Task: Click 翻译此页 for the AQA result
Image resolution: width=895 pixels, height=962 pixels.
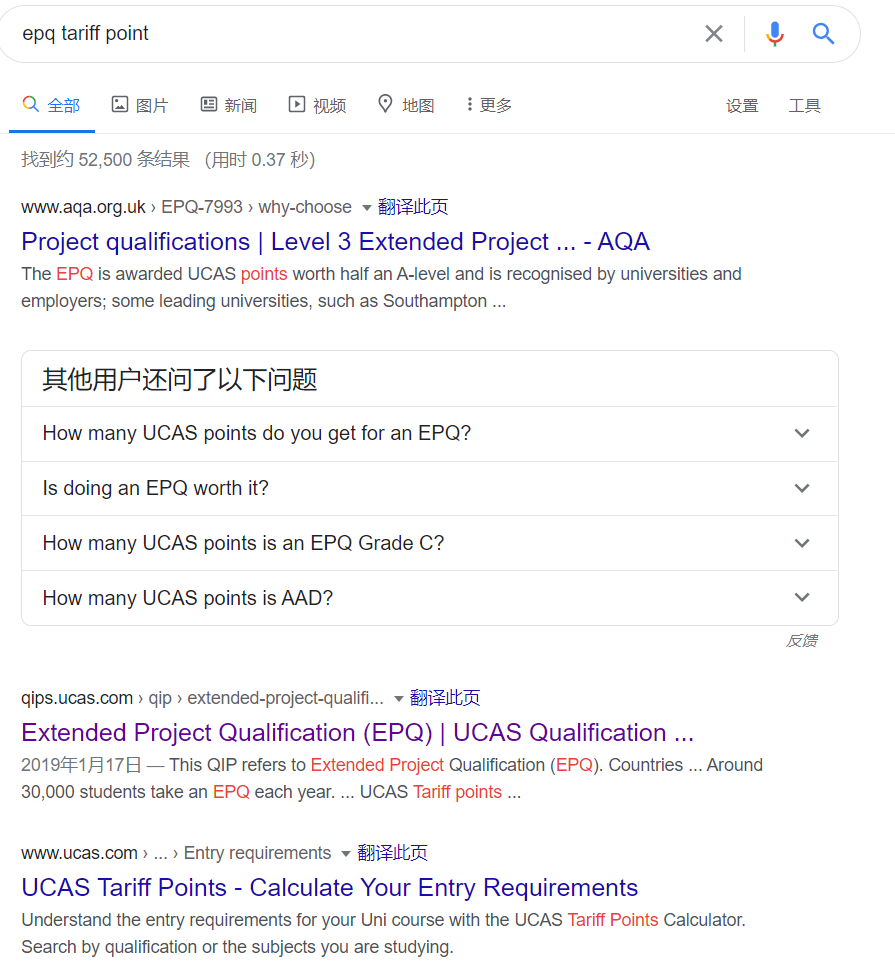Action: click(x=413, y=207)
